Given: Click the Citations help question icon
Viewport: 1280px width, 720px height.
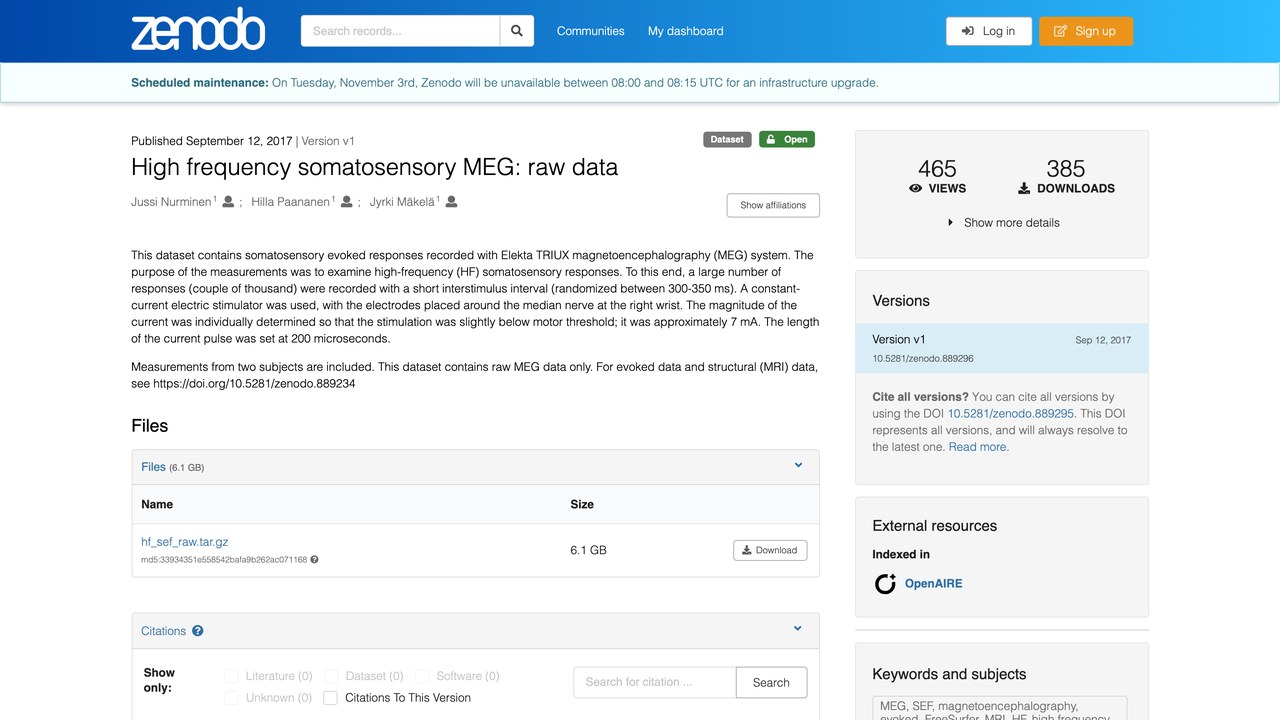Looking at the screenshot, I should point(198,631).
